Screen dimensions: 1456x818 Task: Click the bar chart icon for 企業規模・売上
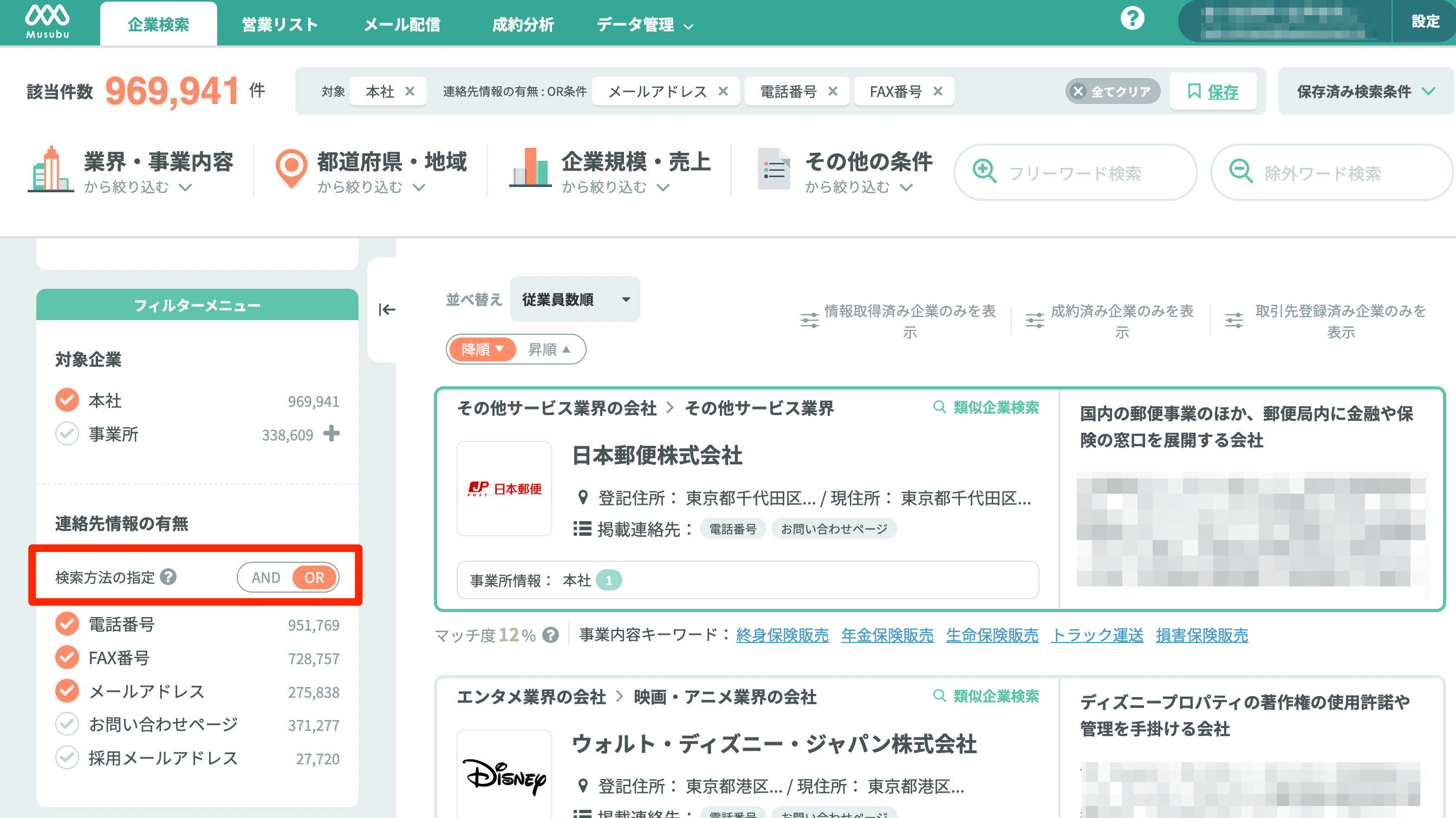[530, 167]
